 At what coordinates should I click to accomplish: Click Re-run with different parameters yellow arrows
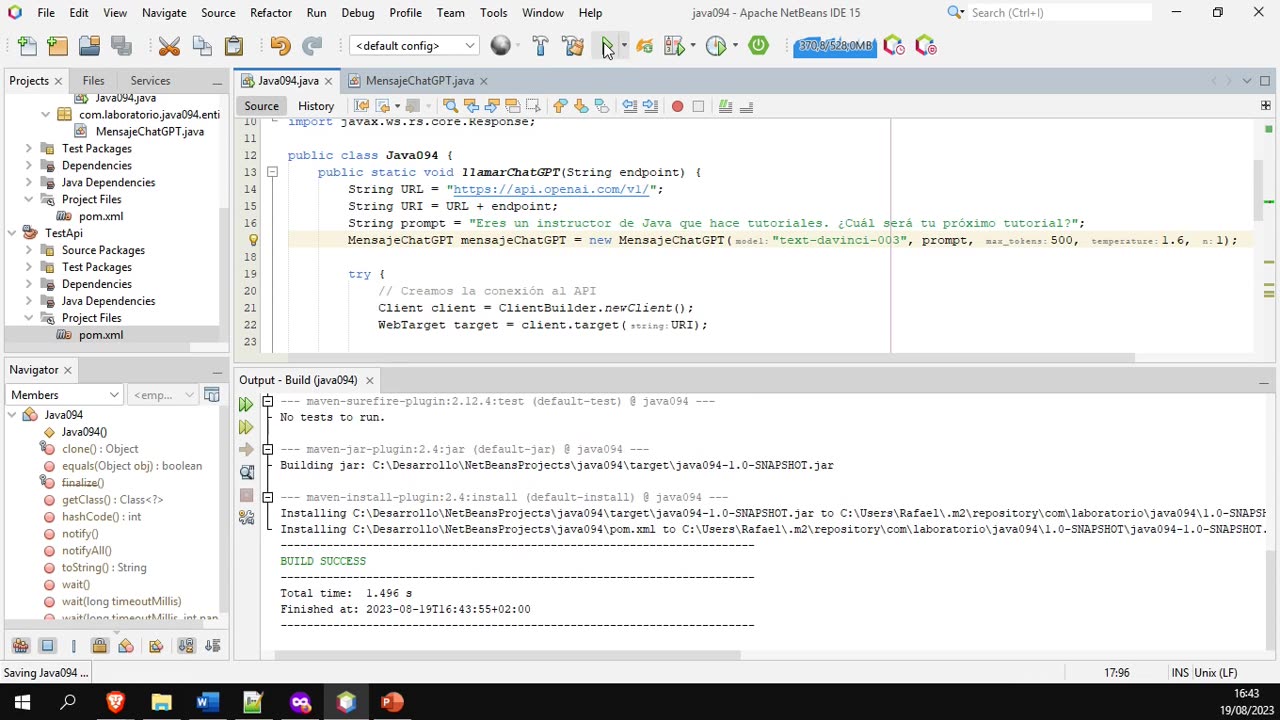[246, 427]
